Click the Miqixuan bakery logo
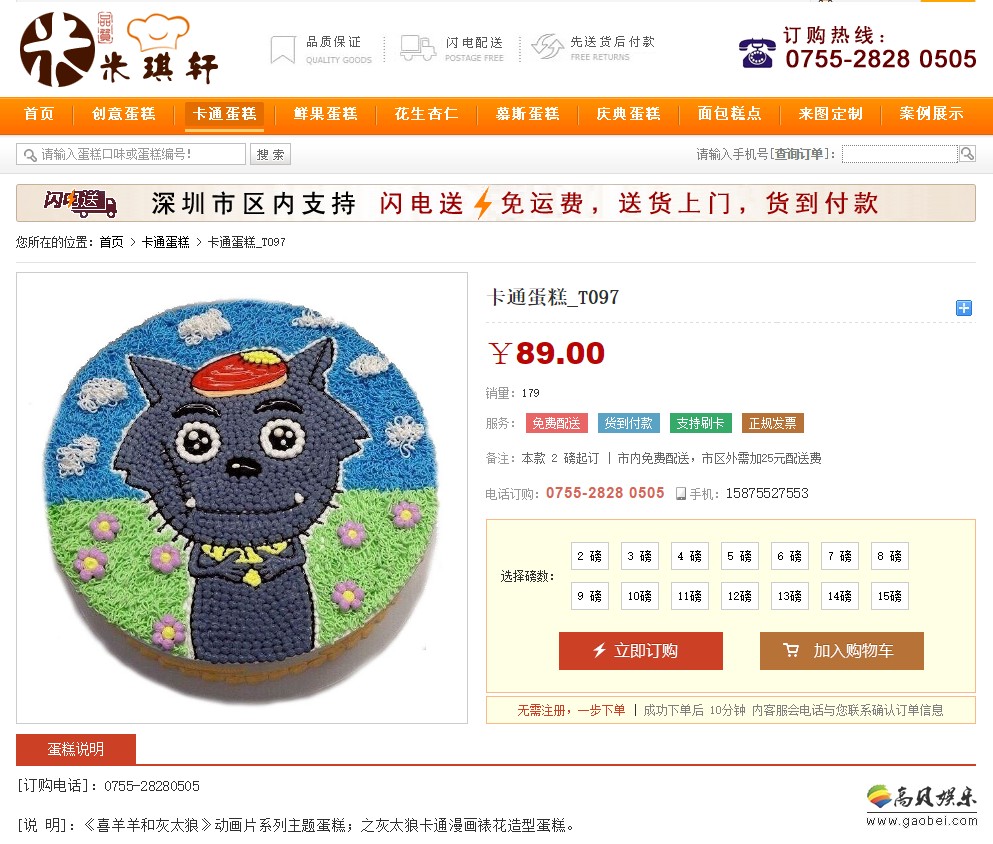 [x=119, y=49]
